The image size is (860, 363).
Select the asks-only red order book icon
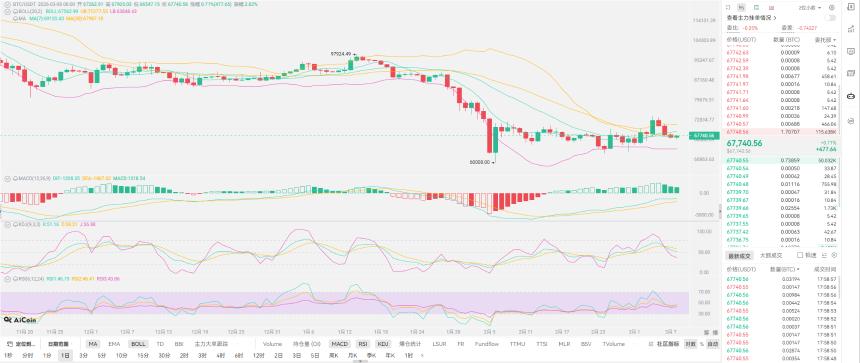(x=771, y=8)
